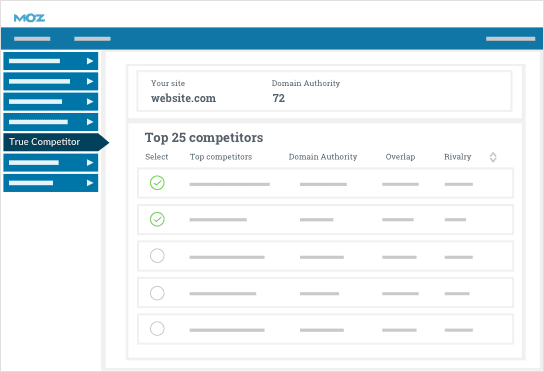Expand the first sidebar menu arrow
Viewport: 544px width, 372px height.
pyautogui.click(x=90, y=61)
